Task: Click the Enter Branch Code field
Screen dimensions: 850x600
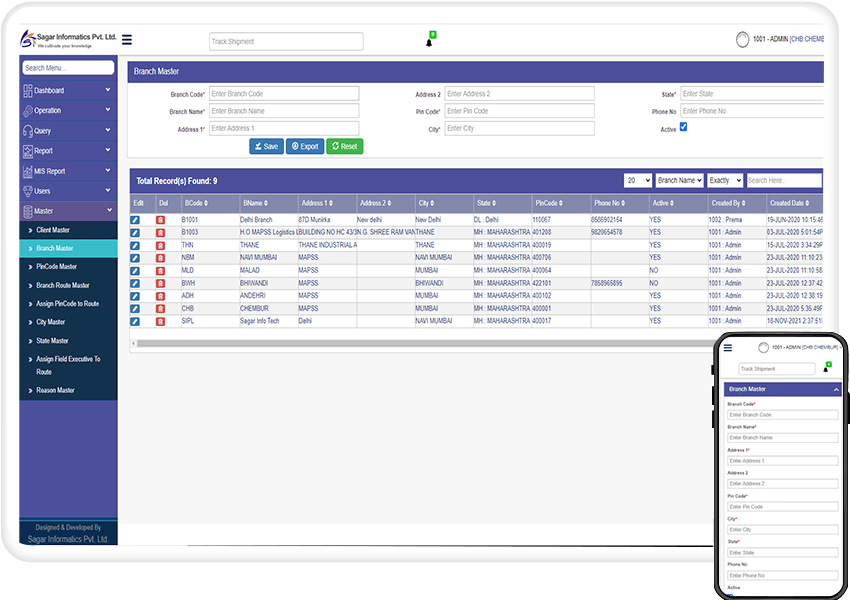Action: (x=284, y=94)
